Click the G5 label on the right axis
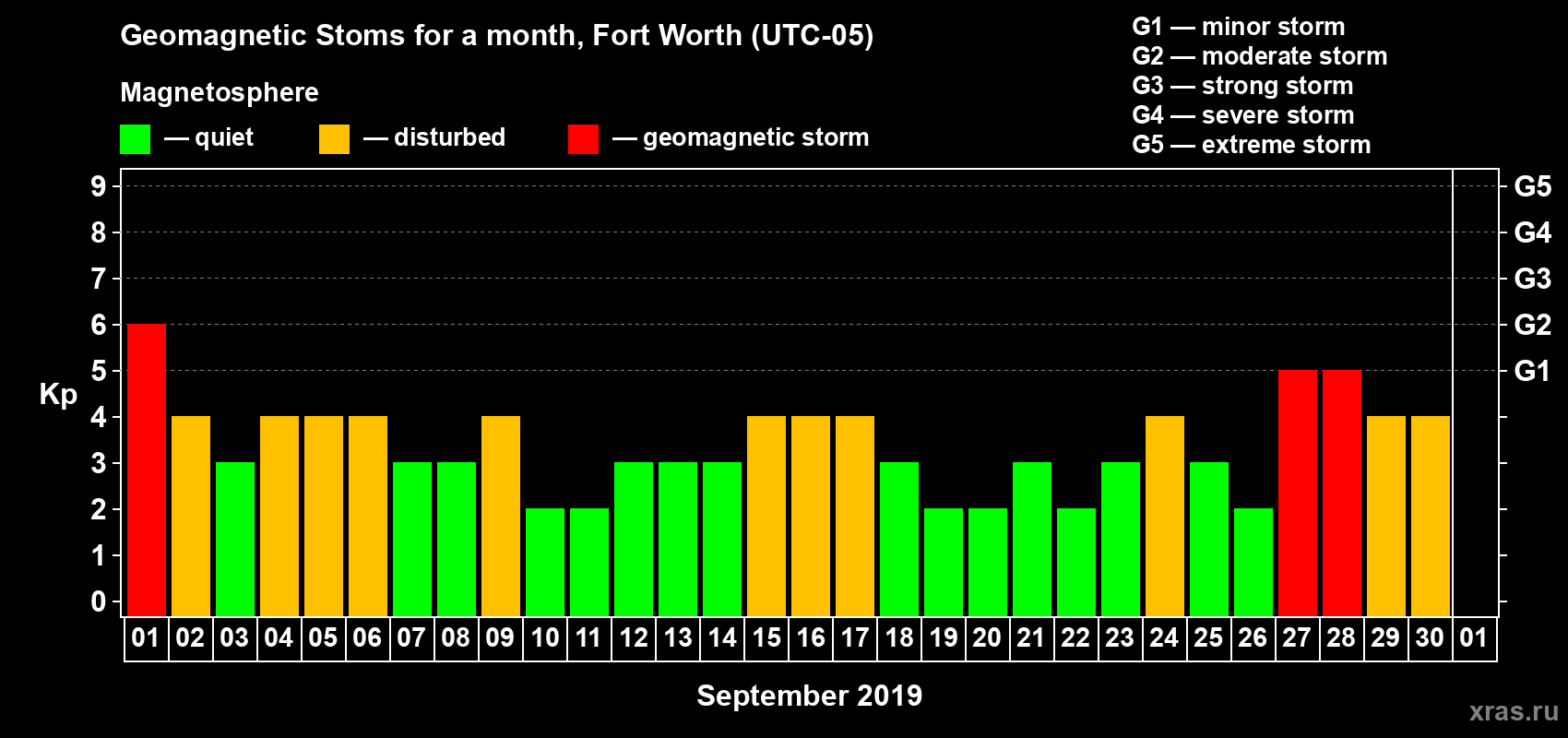This screenshot has height=738, width=1568. 1533,186
